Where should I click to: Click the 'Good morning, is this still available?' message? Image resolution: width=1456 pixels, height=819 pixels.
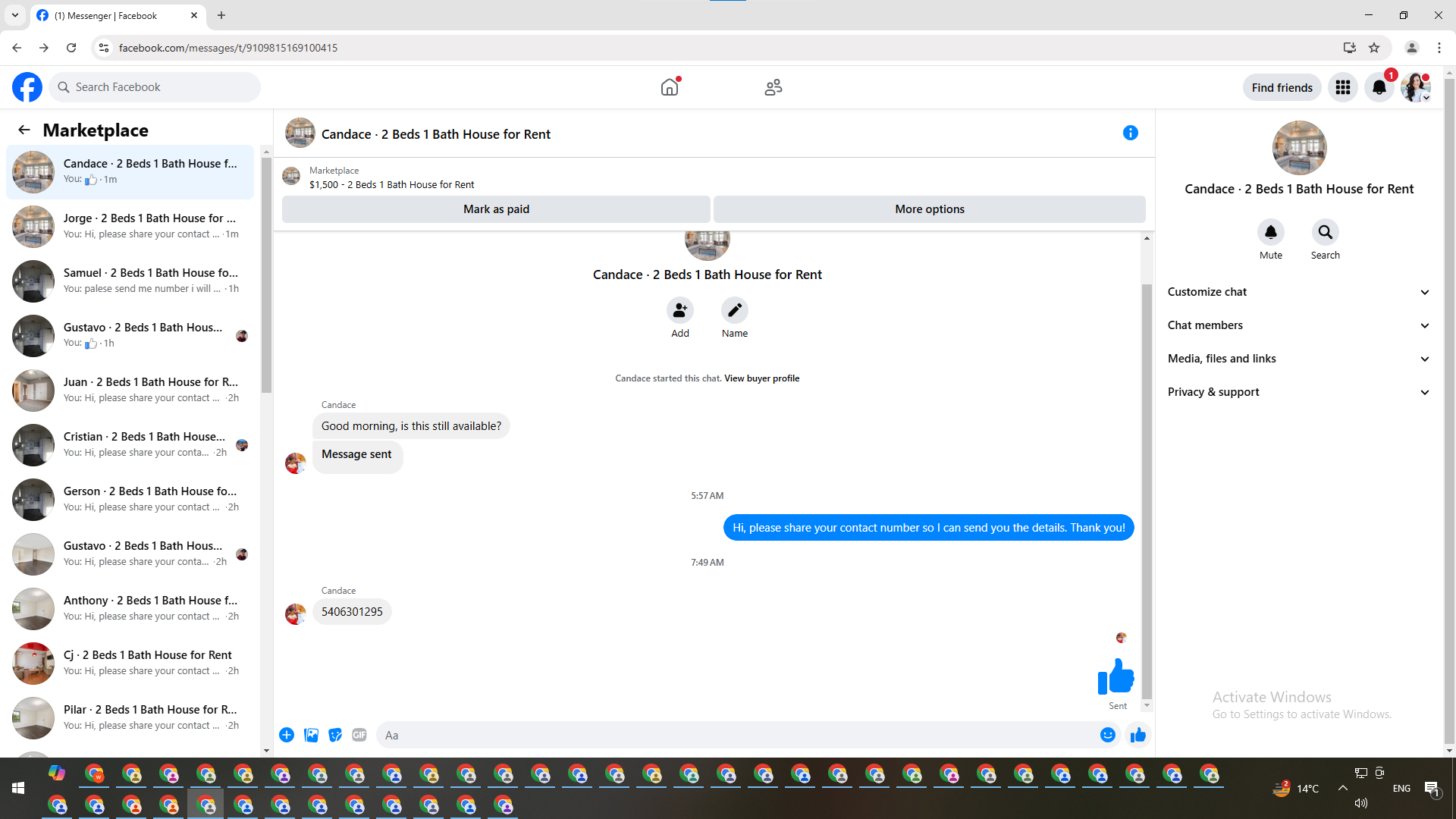(411, 426)
